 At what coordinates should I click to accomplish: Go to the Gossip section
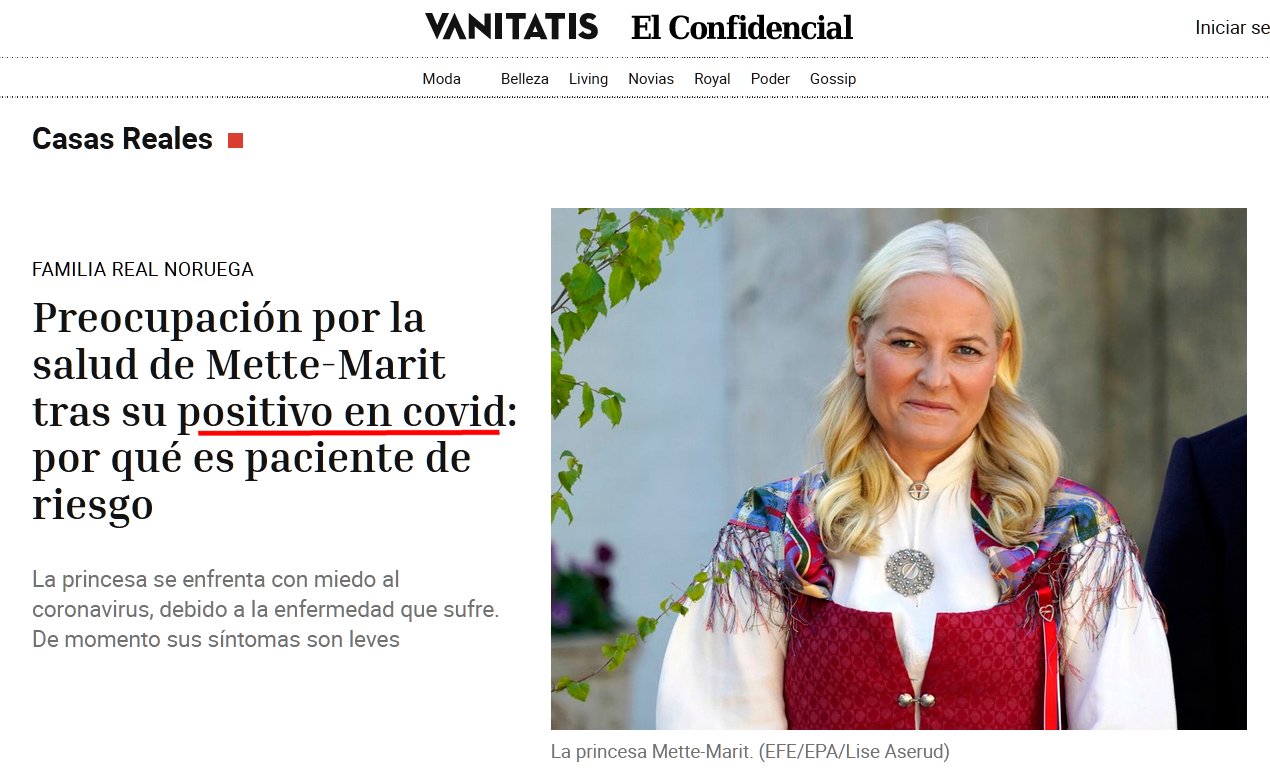point(833,79)
